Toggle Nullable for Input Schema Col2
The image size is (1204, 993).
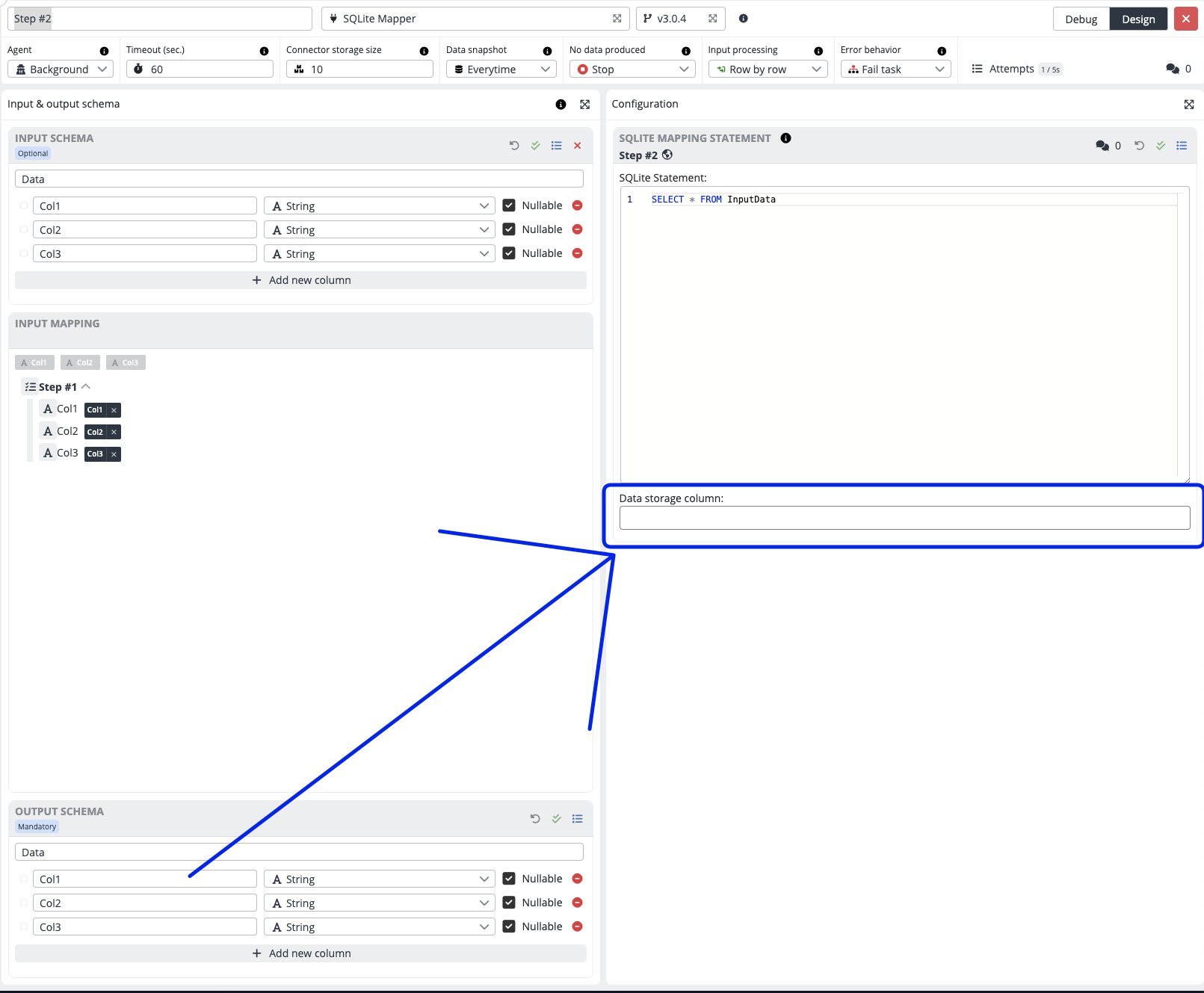[x=509, y=229]
